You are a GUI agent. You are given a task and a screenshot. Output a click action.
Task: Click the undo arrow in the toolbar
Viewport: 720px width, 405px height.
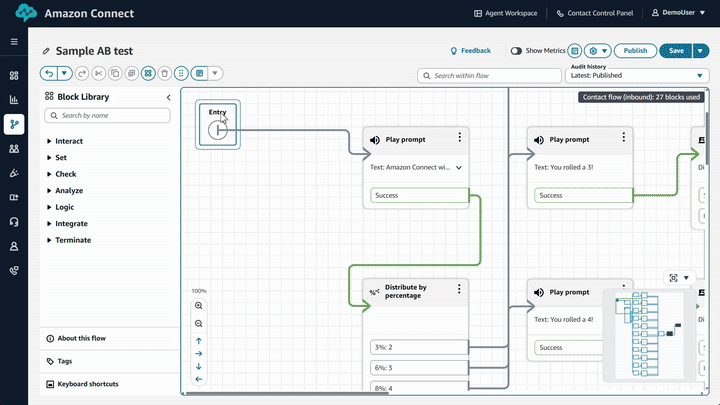click(49, 73)
